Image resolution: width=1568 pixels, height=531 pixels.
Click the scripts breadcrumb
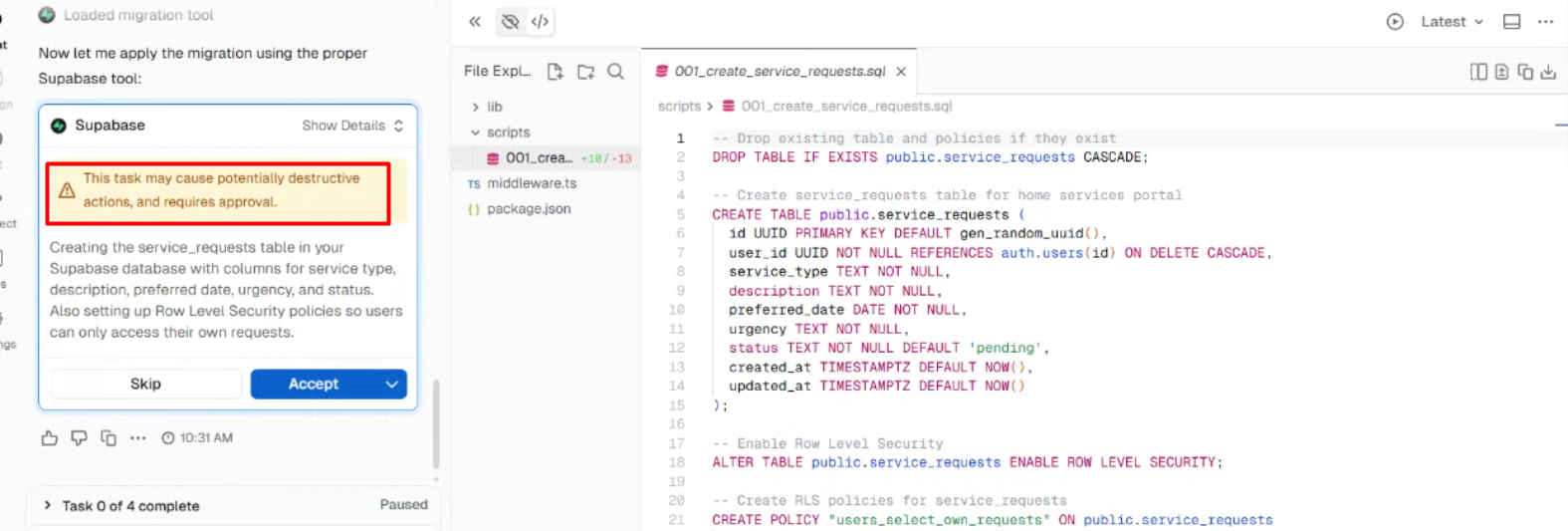[679, 107]
